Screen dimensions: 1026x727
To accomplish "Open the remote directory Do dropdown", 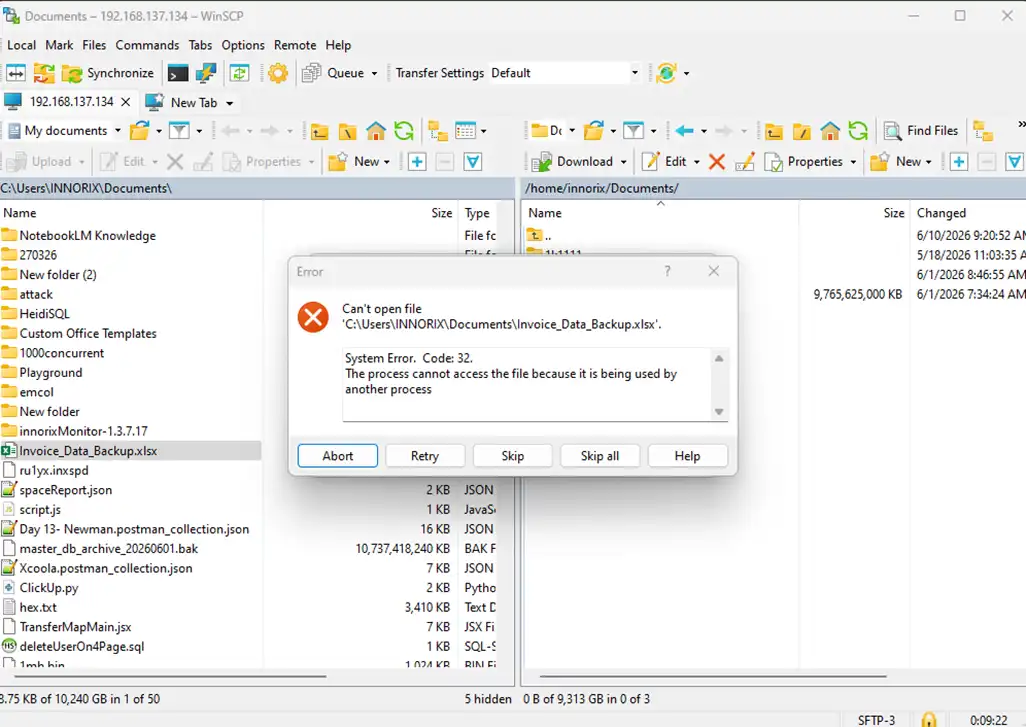I will click(553, 130).
